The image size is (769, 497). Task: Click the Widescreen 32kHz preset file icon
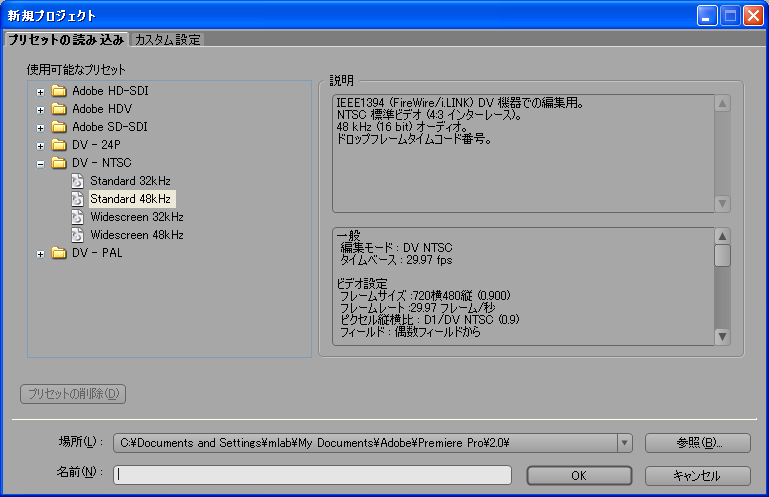(x=77, y=217)
